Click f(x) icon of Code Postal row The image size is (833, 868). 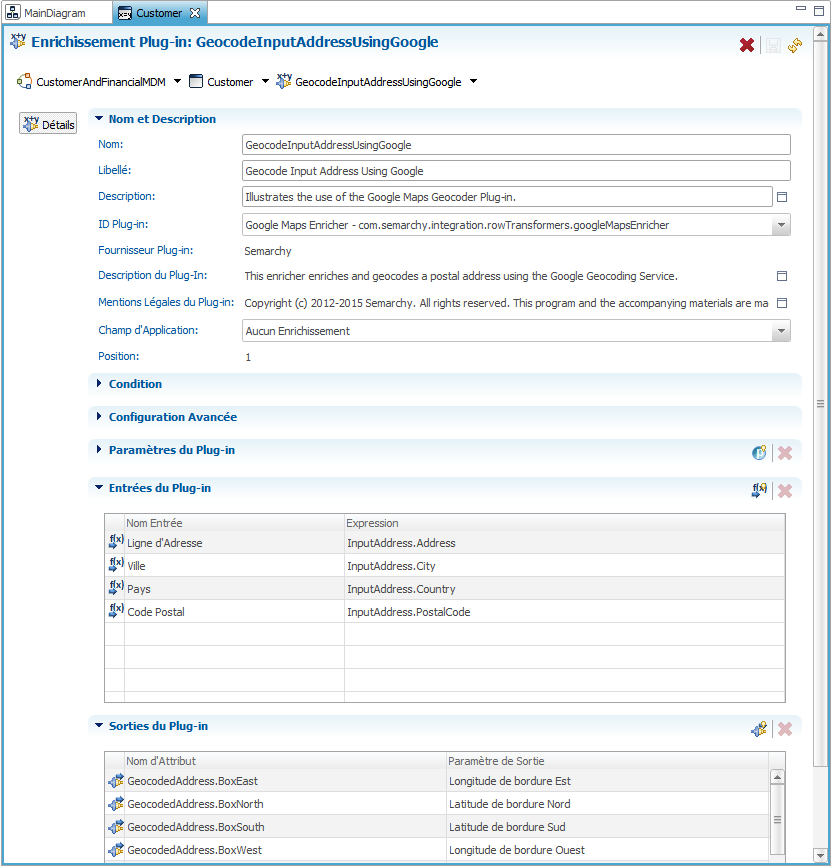pyautogui.click(x=116, y=611)
